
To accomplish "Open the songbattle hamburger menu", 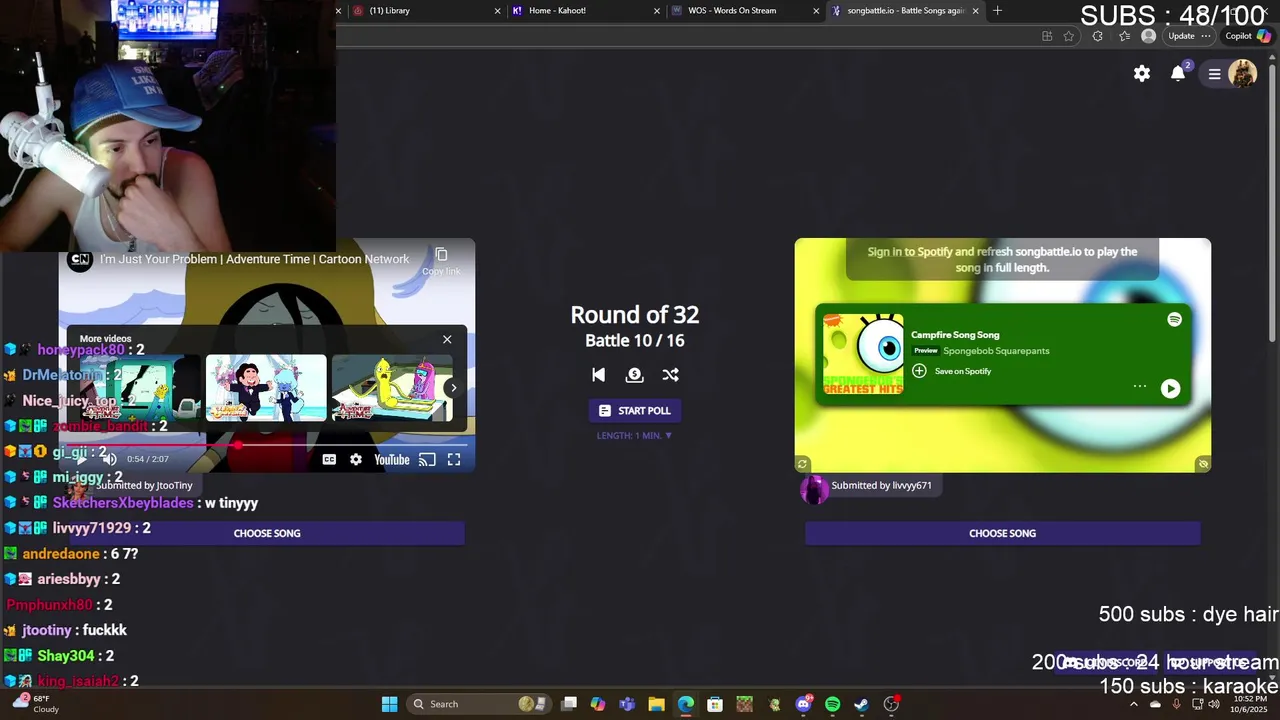I will tap(1214, 74).
